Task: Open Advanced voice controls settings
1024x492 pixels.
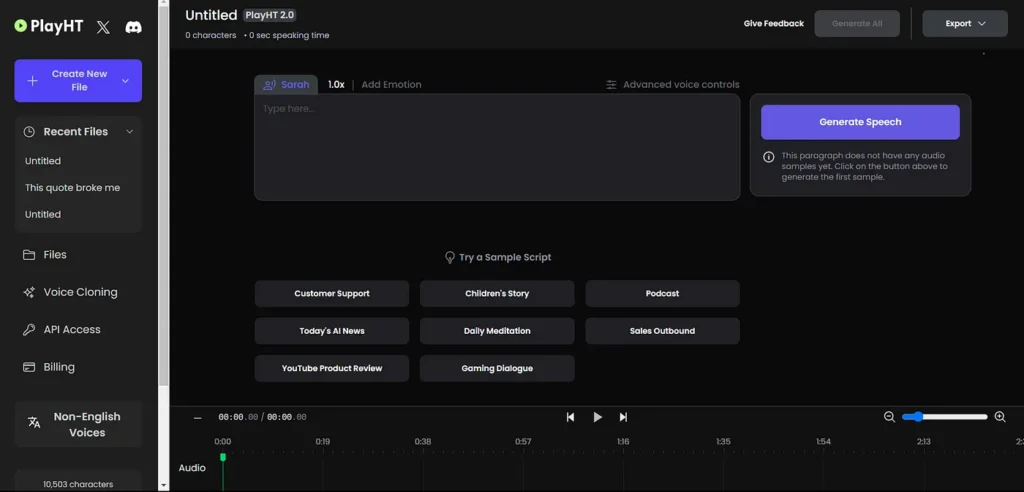Action: pos(672,85)
